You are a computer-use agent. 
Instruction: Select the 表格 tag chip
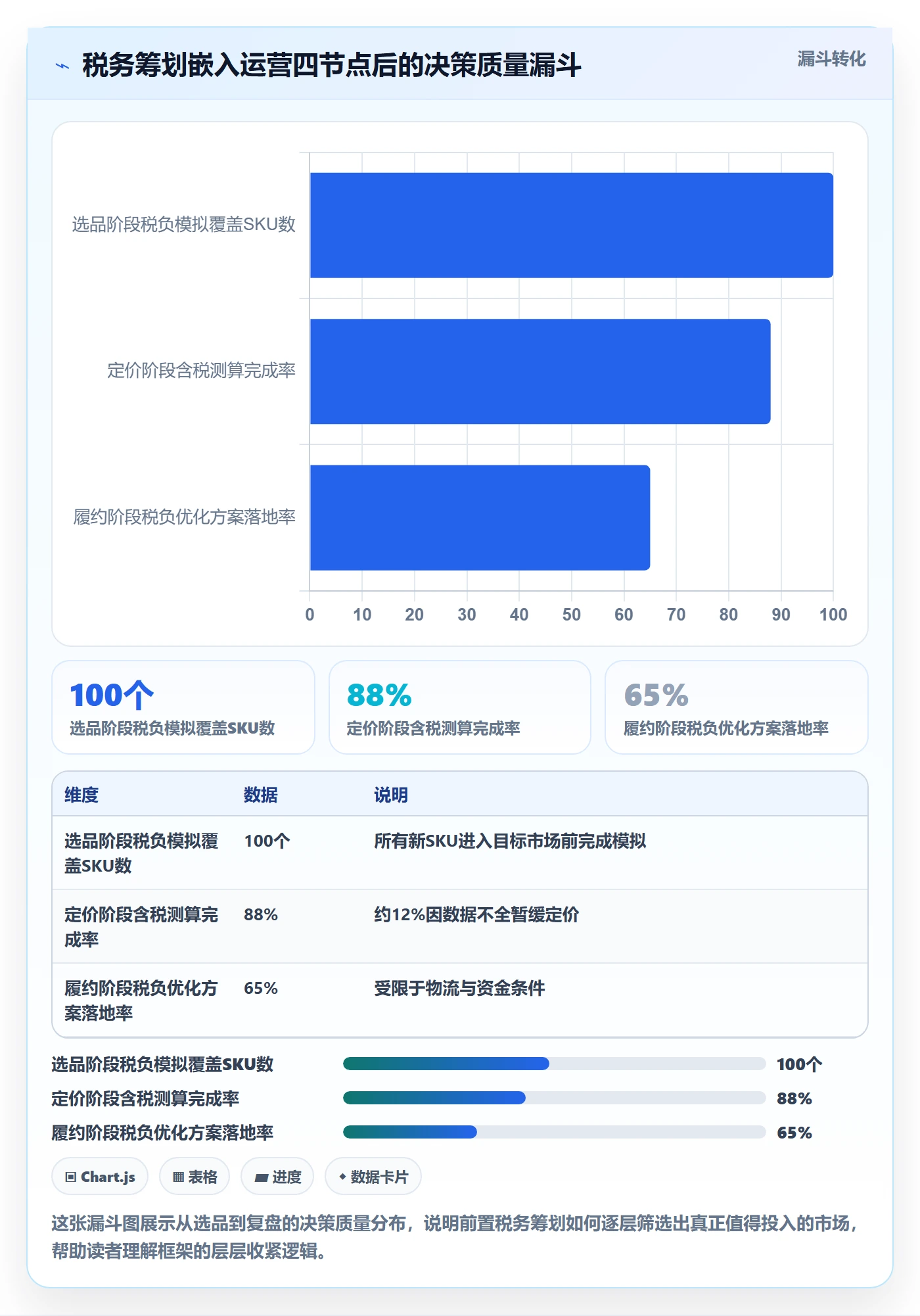(195, 1177)
